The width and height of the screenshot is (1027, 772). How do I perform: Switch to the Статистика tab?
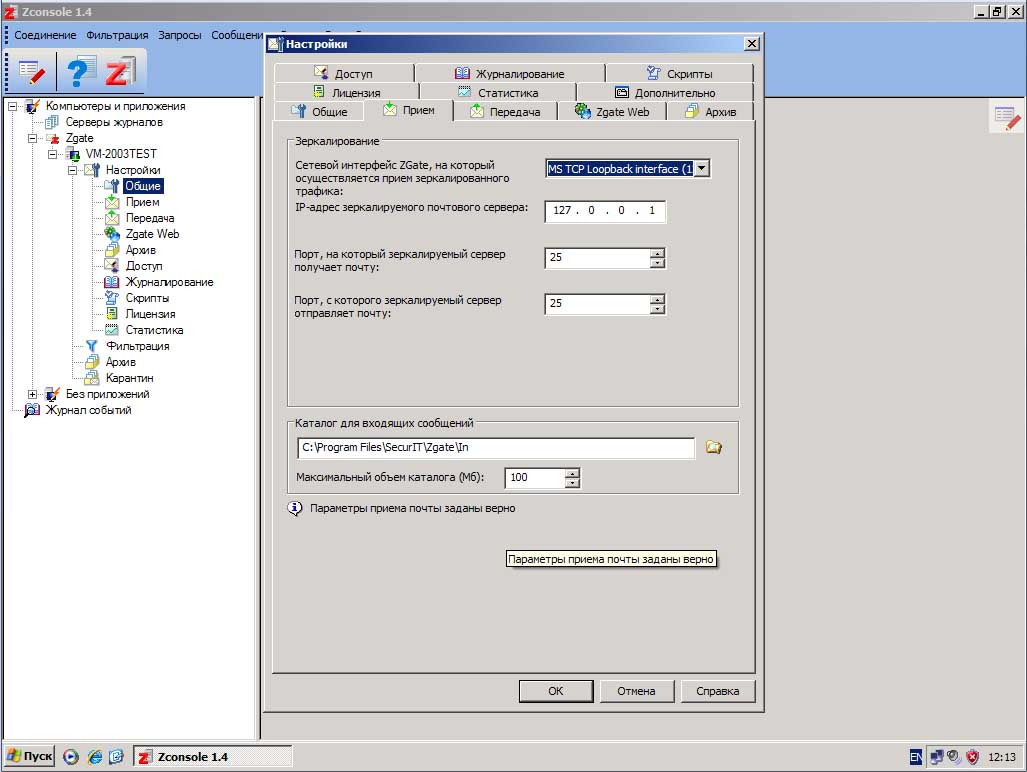coord(498,92)
